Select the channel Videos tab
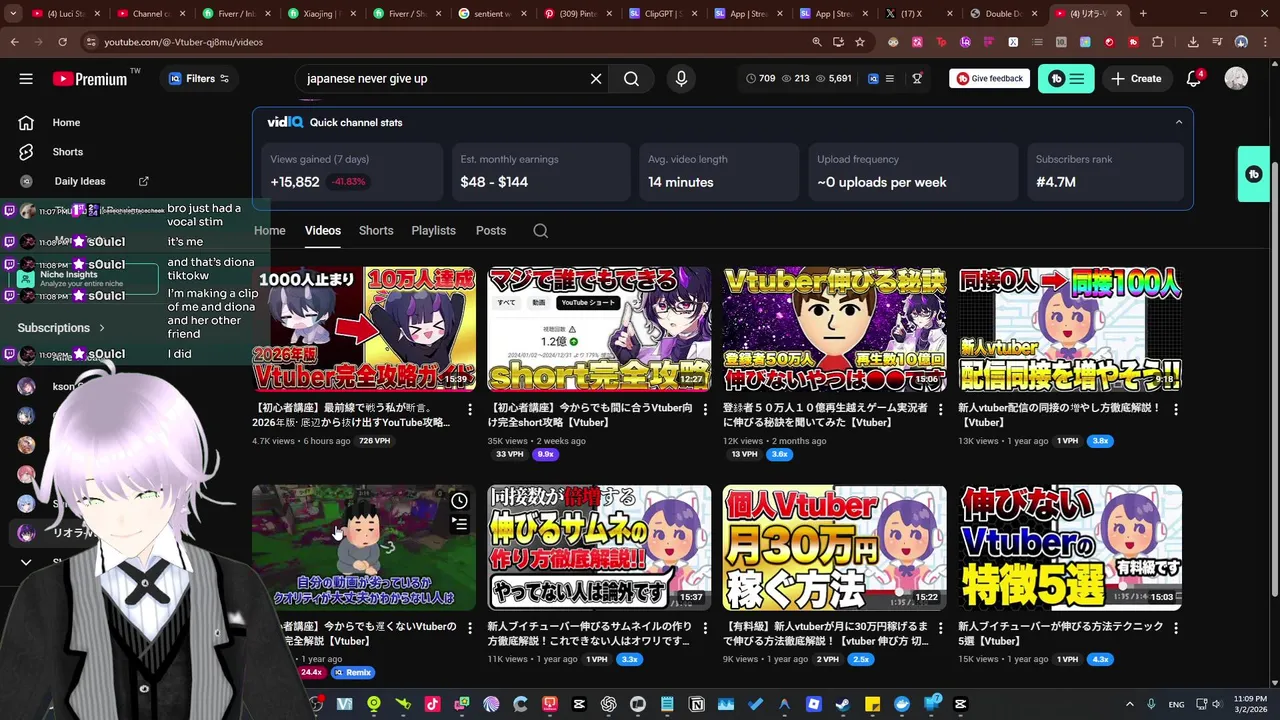Image resolution: width=1280 pixels, height=720 pixels. (x=323, y=230)
